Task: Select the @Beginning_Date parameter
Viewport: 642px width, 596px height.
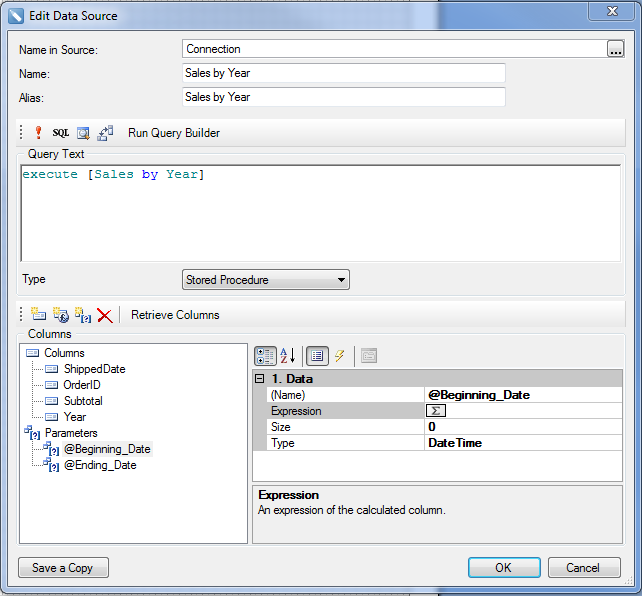Action: (x=107, y=449)
